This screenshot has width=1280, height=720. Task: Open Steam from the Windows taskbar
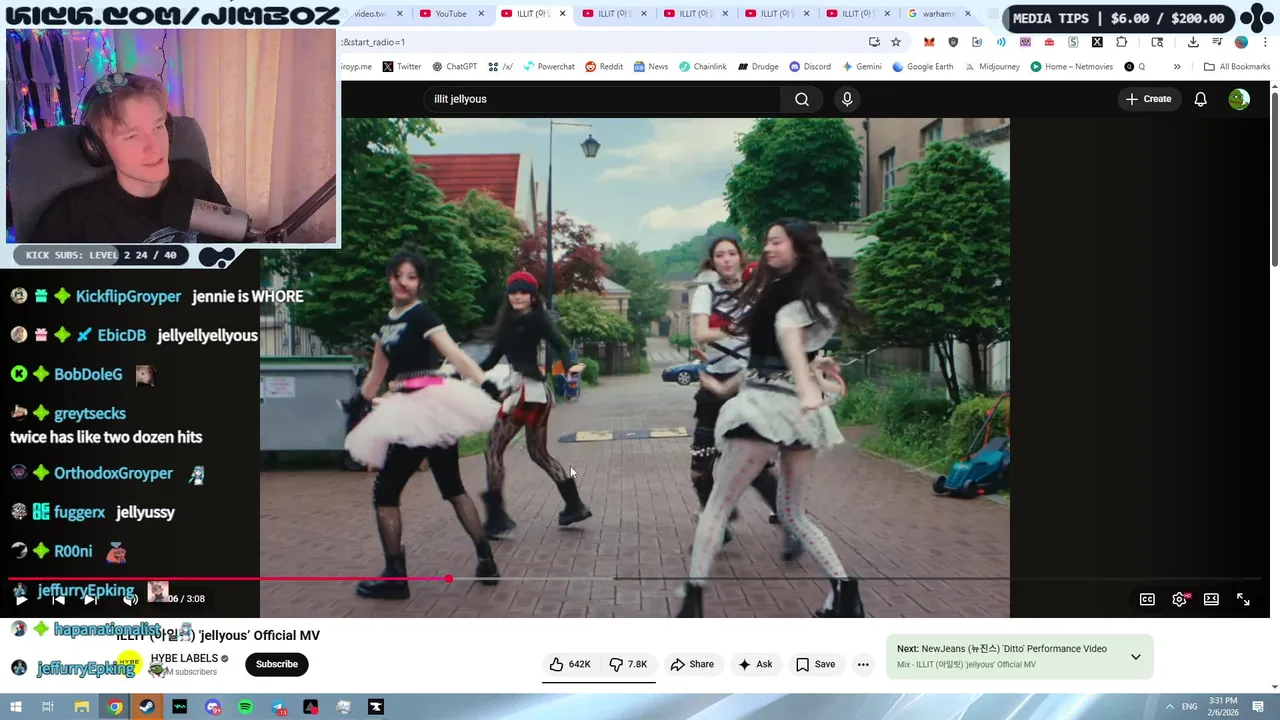pos(147,707)
